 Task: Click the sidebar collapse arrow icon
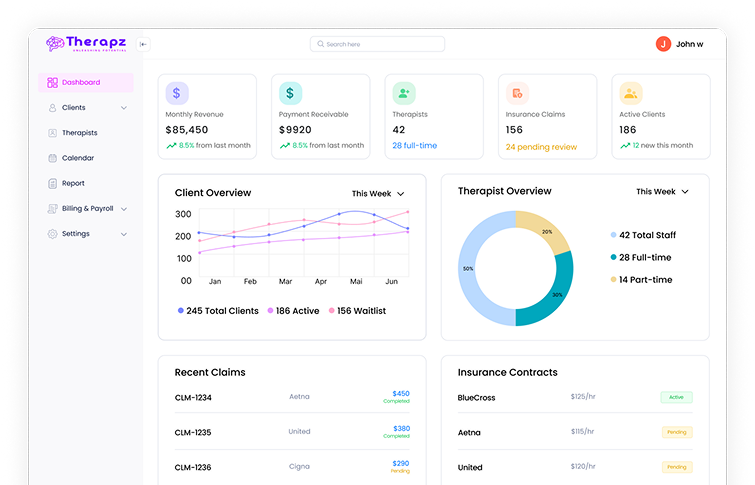(x=144, y=44)
